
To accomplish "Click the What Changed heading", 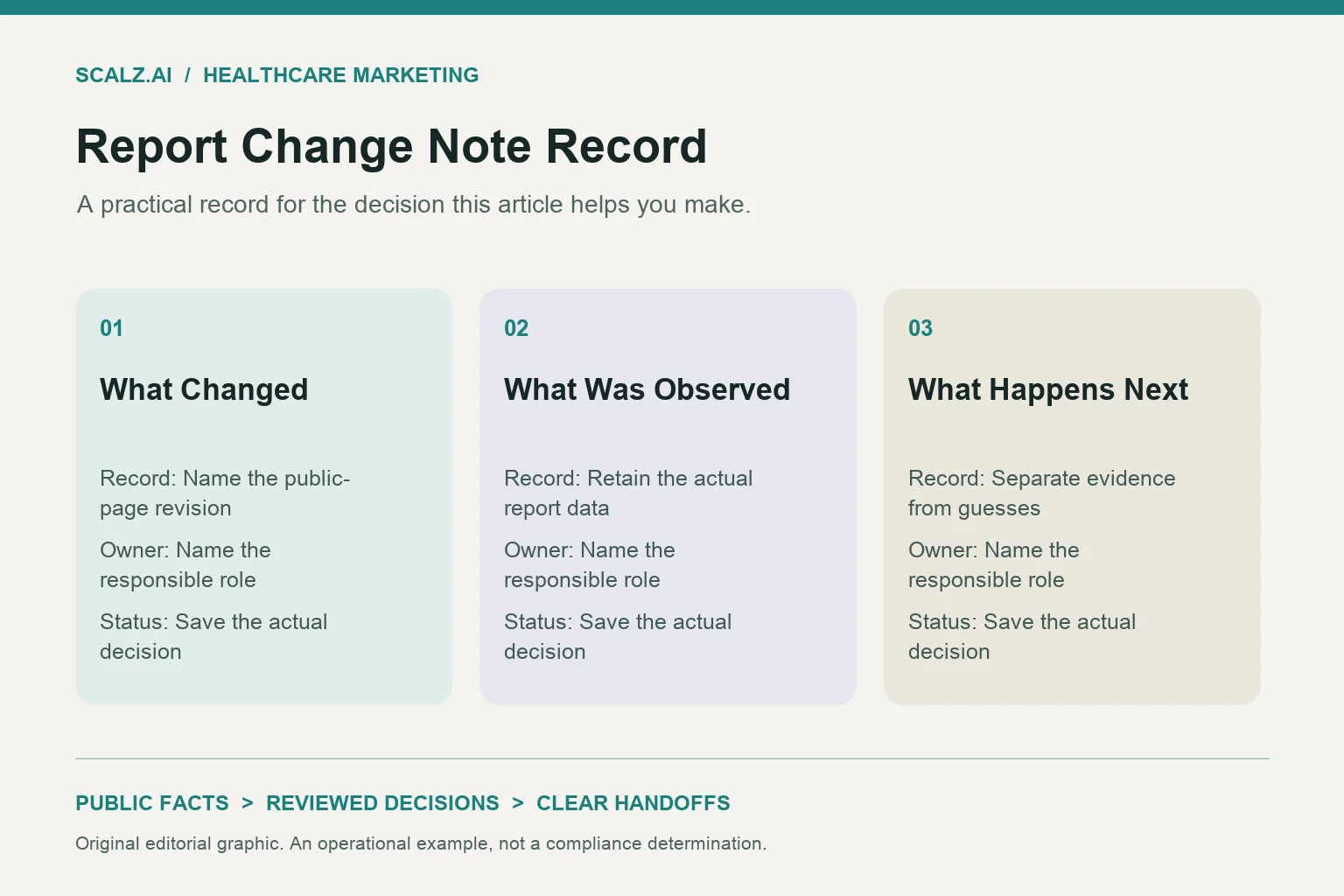I will coord(204,389).
